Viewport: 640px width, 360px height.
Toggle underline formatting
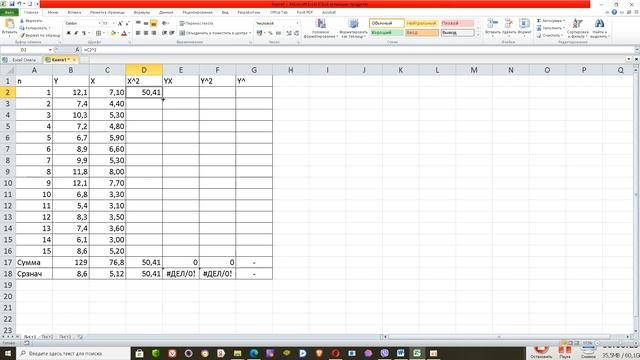(84, 33)
